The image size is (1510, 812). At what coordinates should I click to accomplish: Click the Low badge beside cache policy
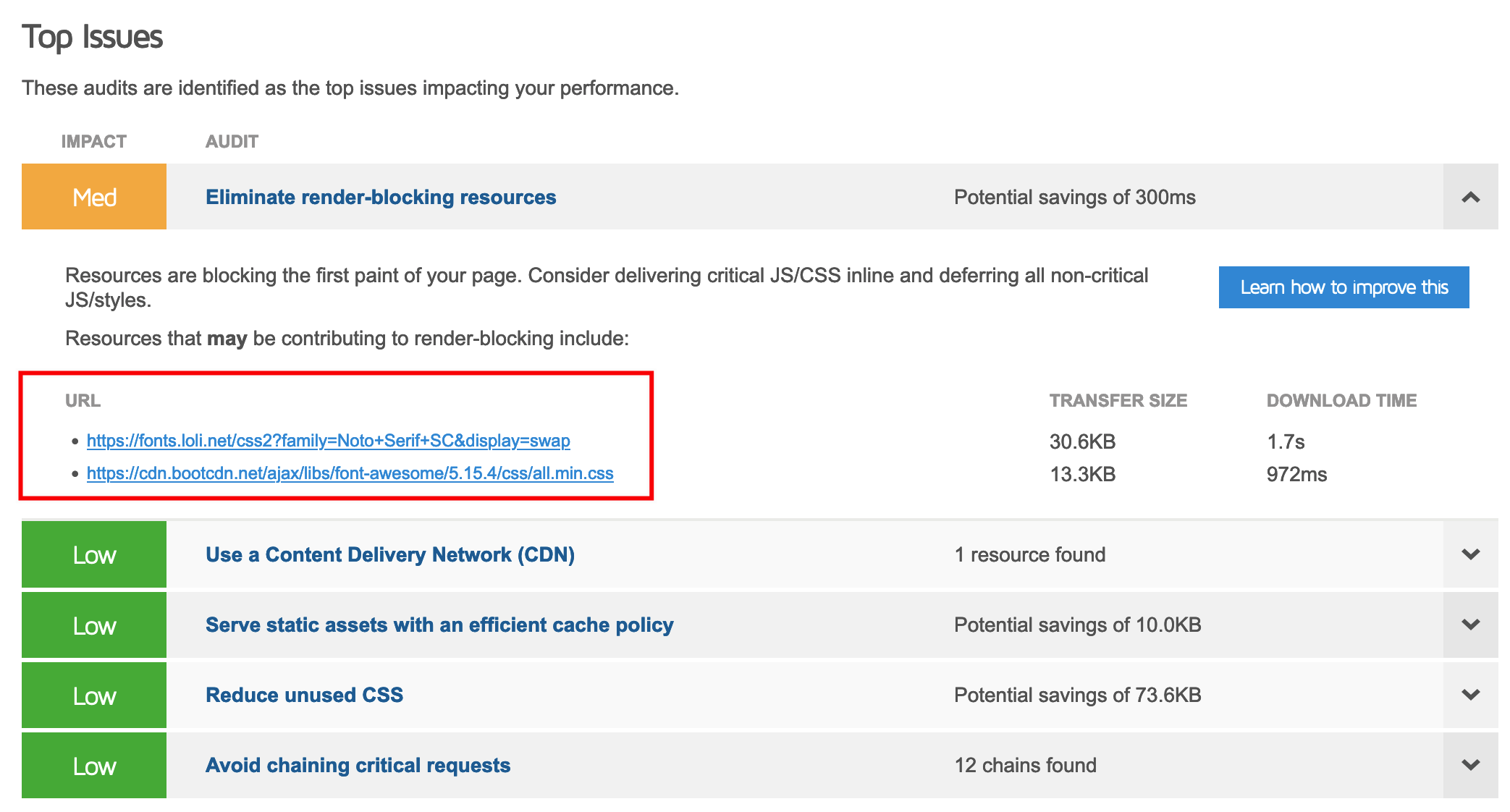[x=94, y=625]
